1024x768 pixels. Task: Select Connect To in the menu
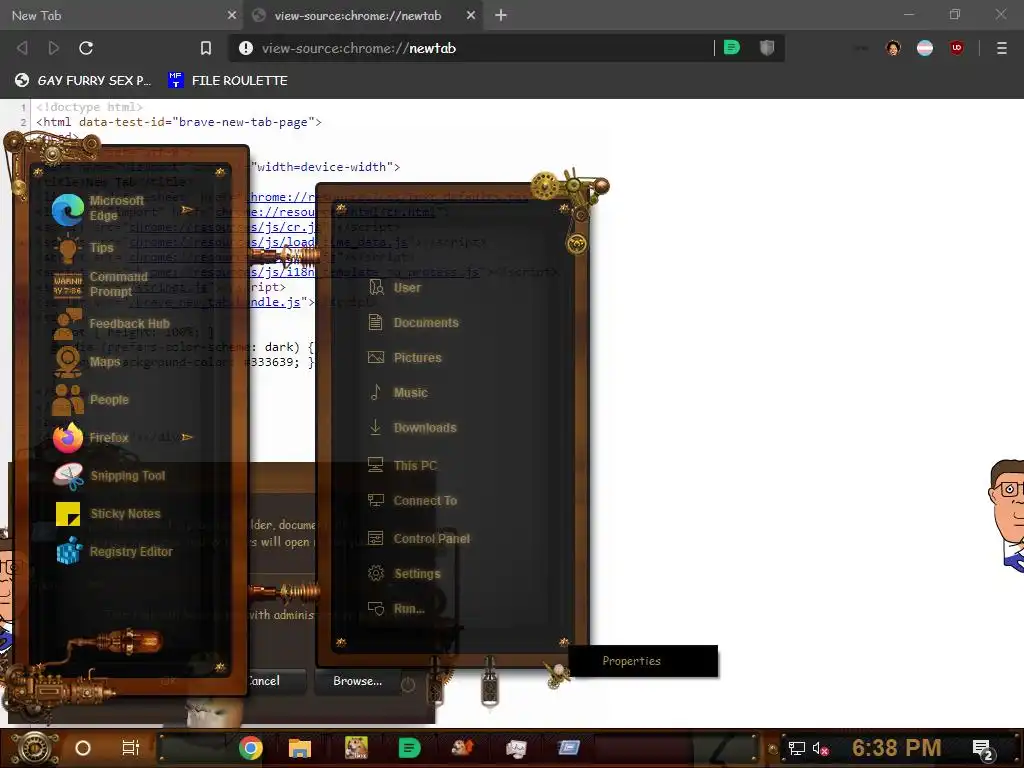point(412,500)
